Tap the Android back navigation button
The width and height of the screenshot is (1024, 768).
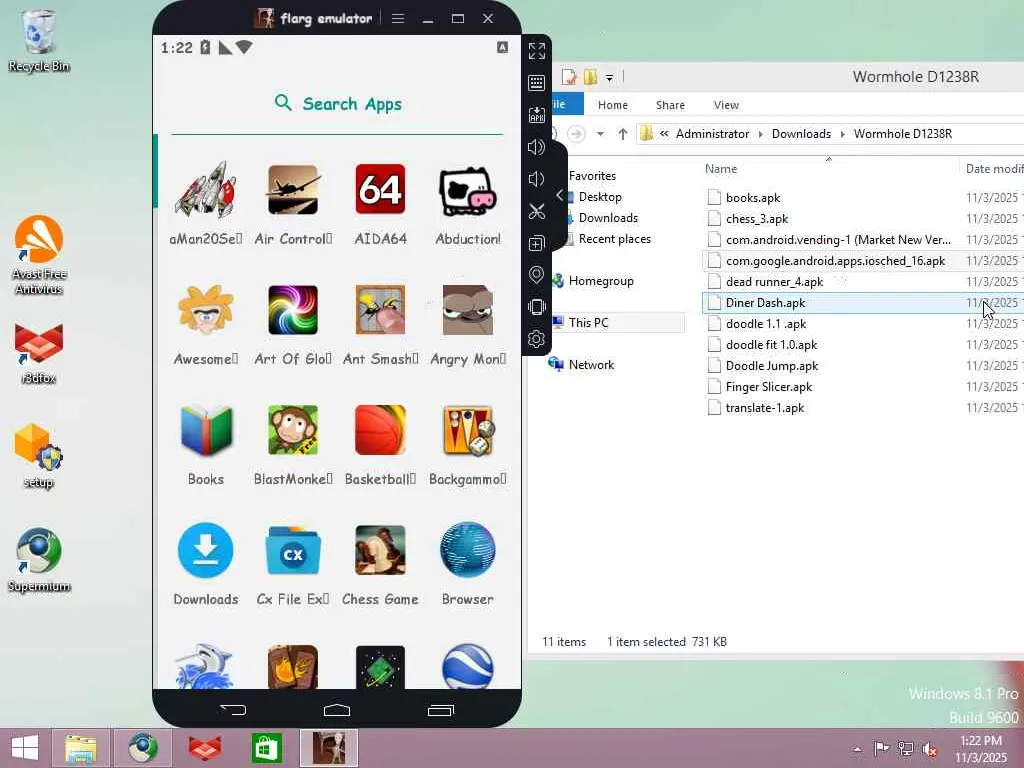pos(233,710)
